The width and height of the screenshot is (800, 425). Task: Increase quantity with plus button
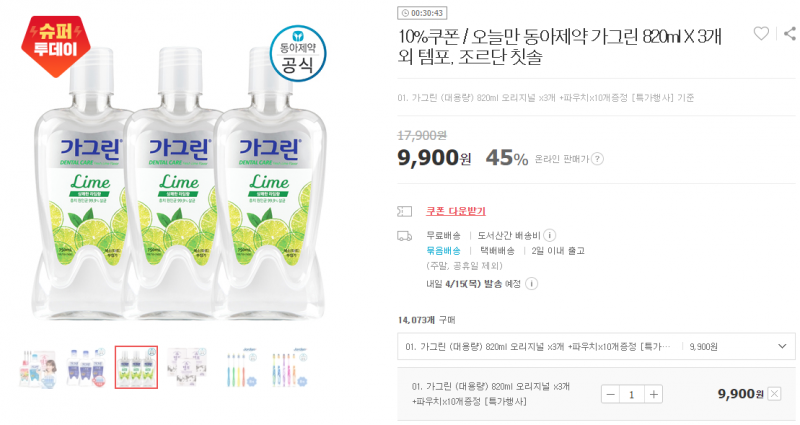pyautogui.click(x=653, y=394)
